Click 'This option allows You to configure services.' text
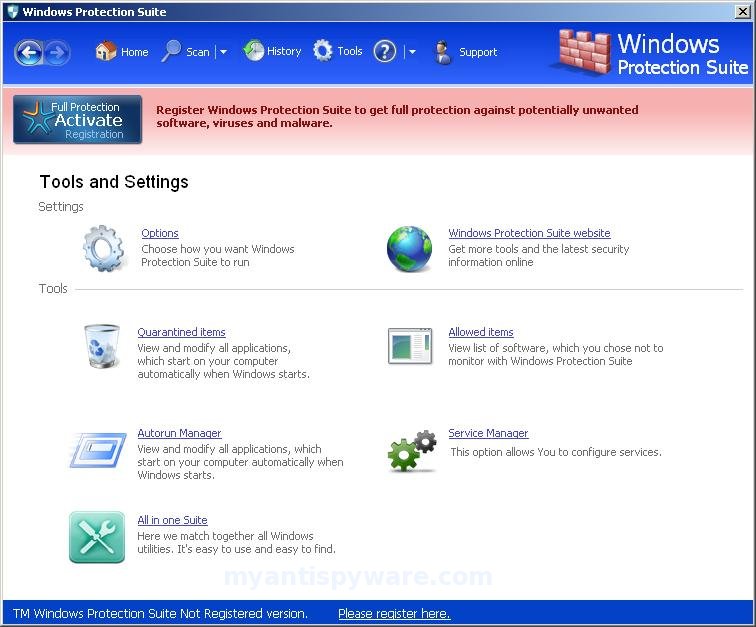 tap(556, 452)
